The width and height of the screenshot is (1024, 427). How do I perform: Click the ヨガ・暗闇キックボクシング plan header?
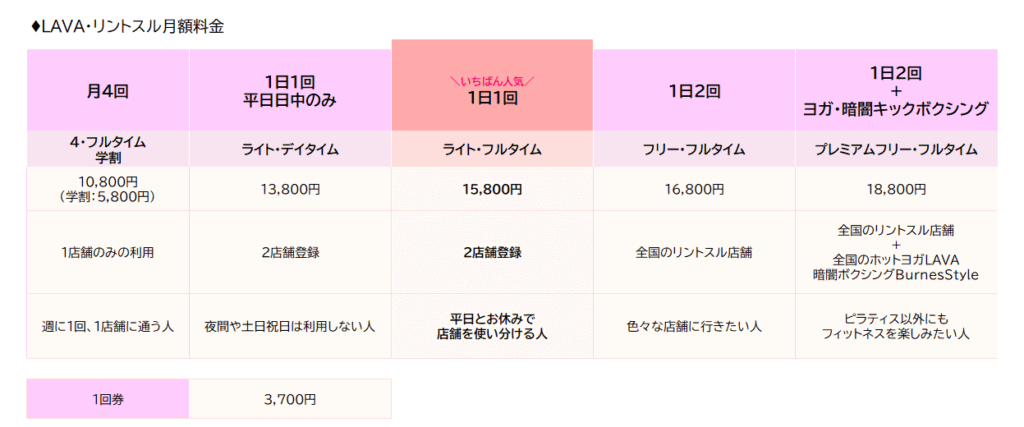(x=896, y=90)
